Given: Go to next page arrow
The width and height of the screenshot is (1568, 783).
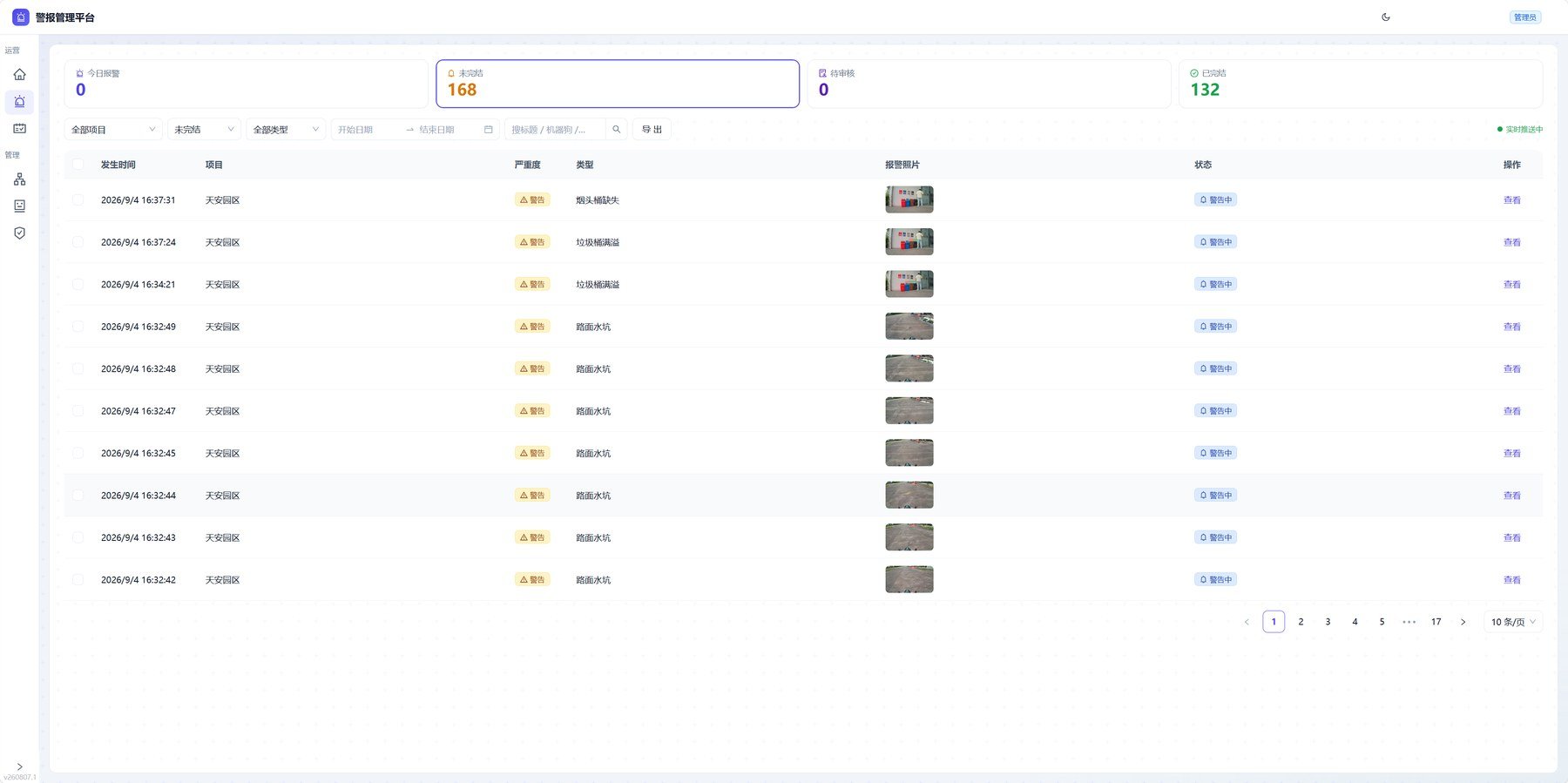Looking at the screenshot, I should tap(1463, 622).
